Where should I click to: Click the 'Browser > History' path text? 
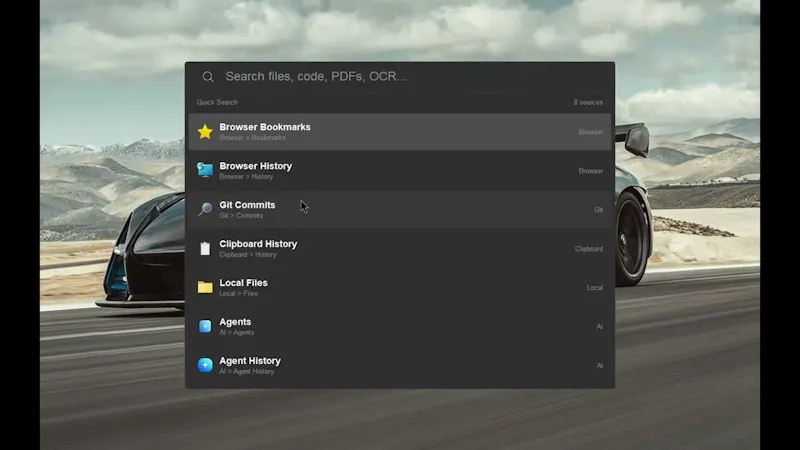(246, 177)
